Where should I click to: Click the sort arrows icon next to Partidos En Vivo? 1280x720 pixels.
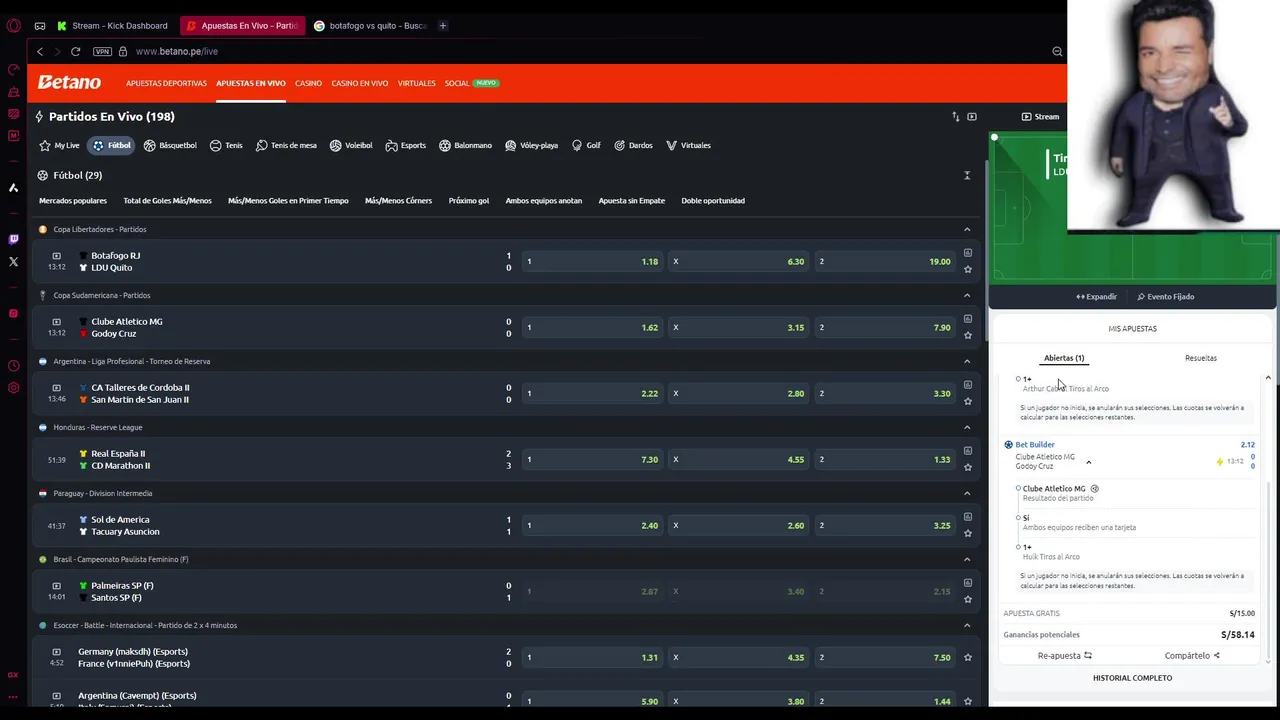(x=955, y=117)
